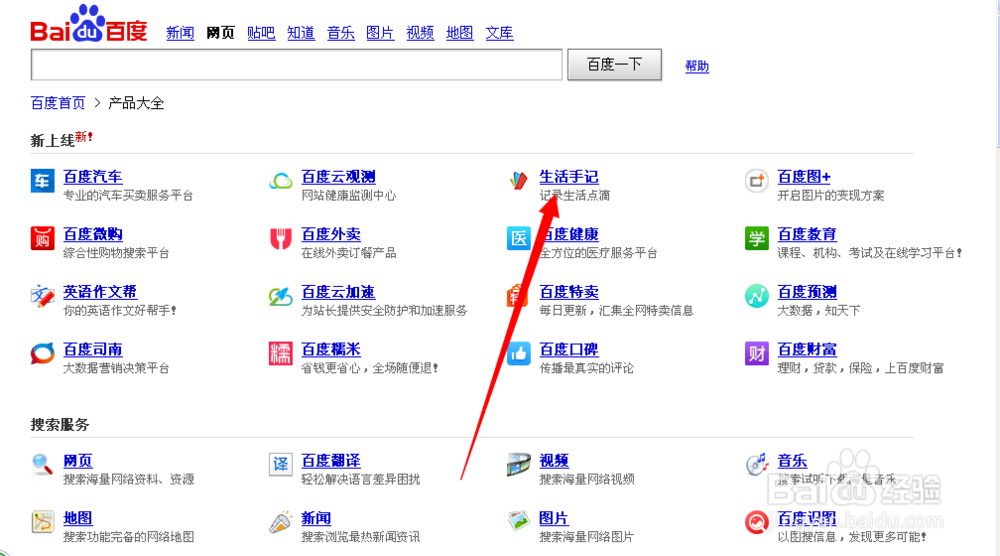
Task: Click the 百度图+ icon
Action: [756, 181]
